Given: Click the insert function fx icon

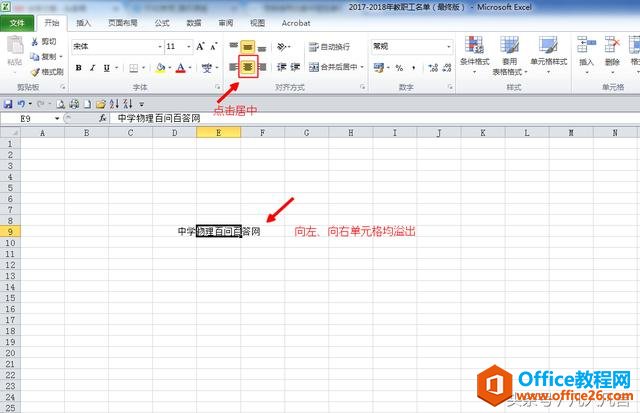Looking at the screenshot, I should pos(103,118).
